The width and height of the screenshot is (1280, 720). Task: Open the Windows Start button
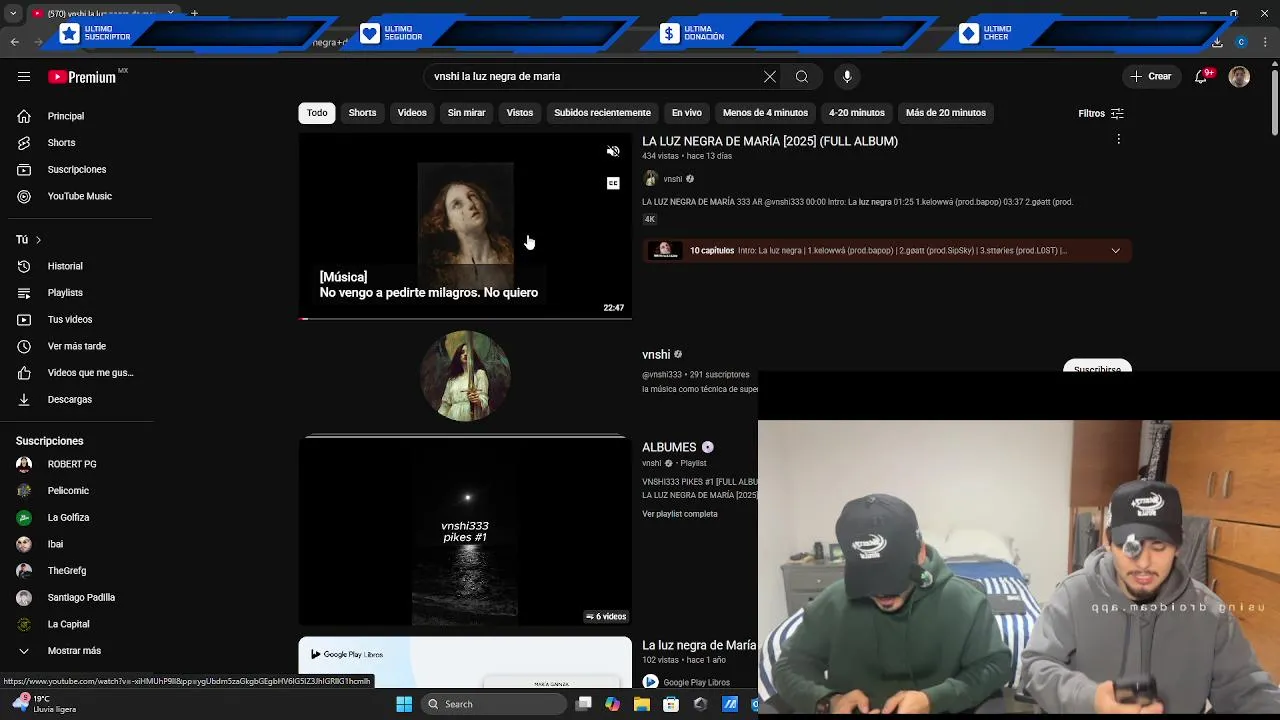coord(404,704)
